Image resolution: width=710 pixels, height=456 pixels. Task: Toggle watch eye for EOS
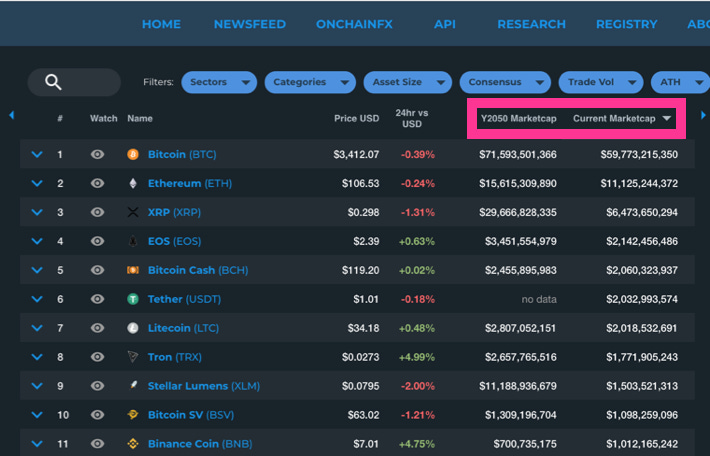(x=97, y=241)
